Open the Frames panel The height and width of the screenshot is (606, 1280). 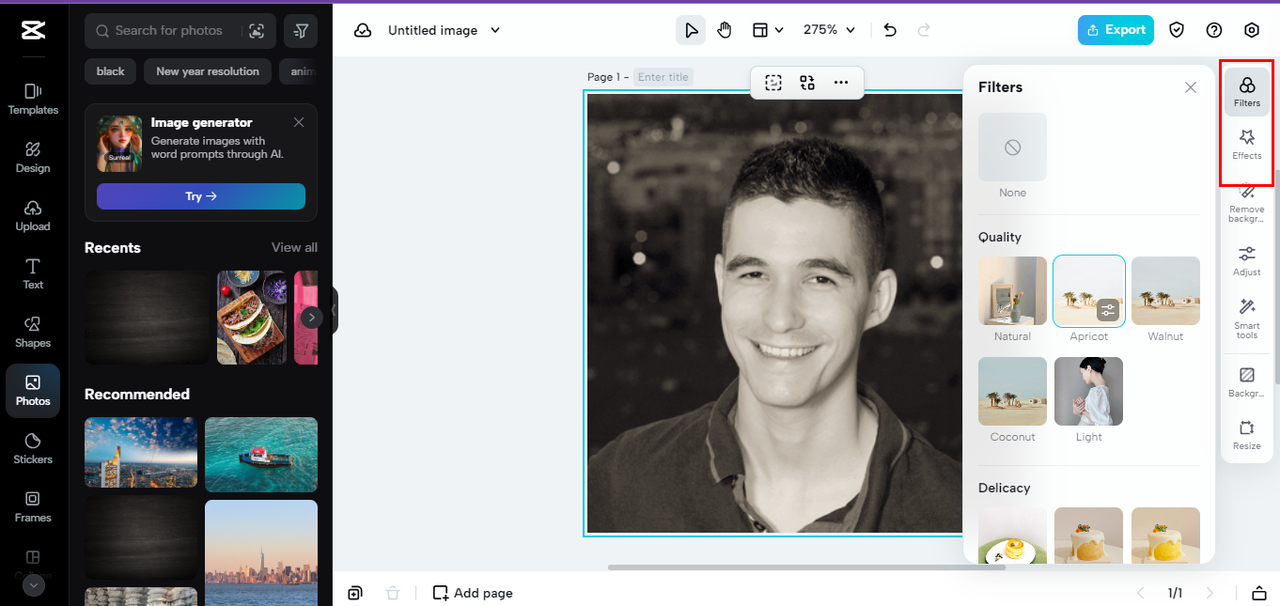(x=33, y=507)
